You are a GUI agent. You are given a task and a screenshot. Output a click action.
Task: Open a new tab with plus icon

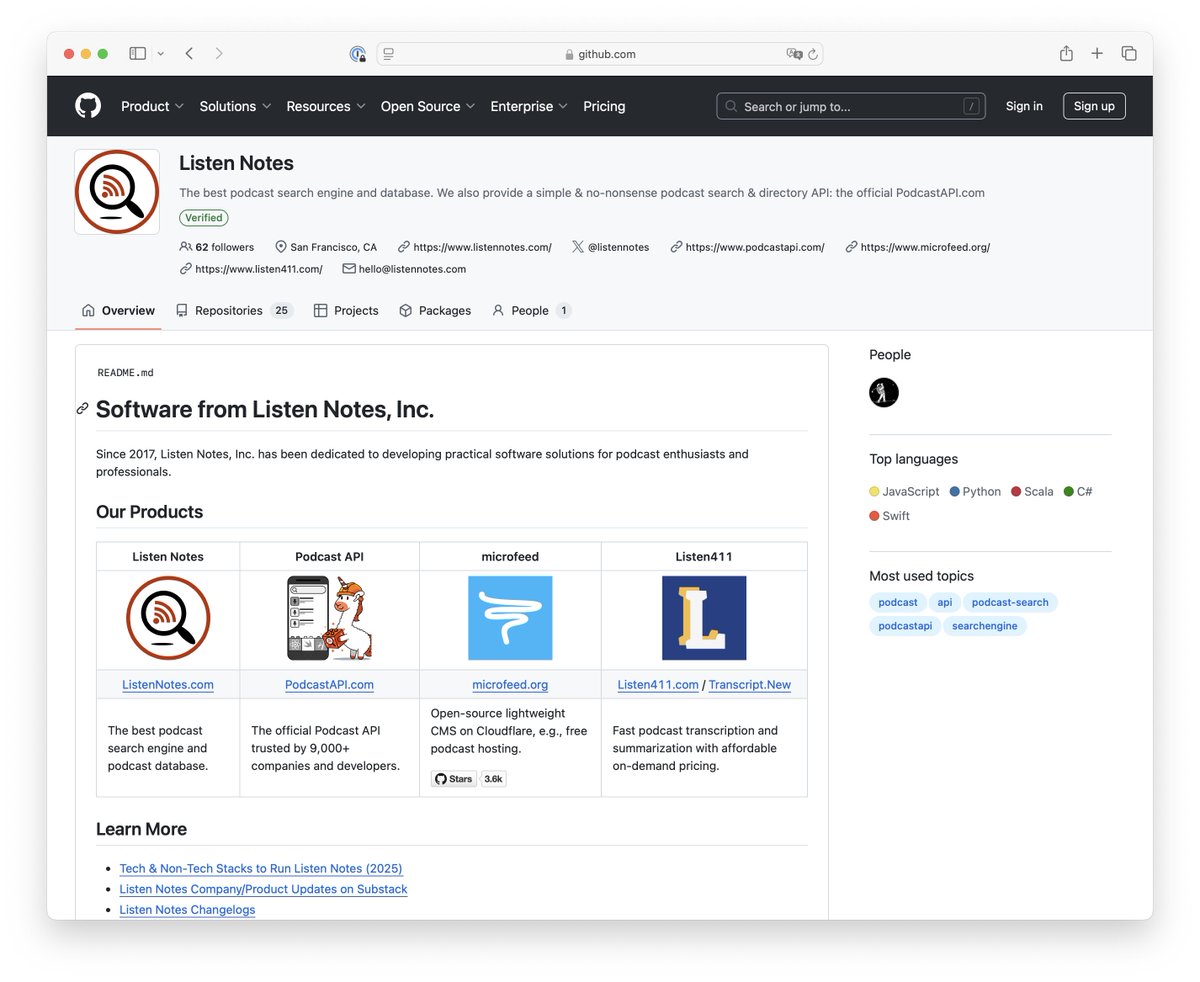1097,54
